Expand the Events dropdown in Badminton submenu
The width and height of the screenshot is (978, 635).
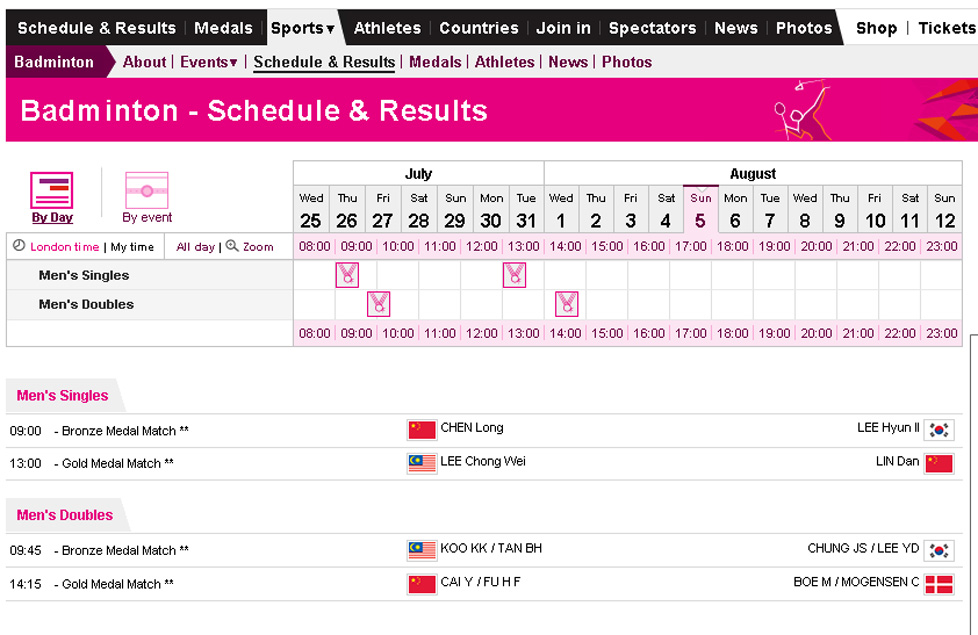click(209, 62)
